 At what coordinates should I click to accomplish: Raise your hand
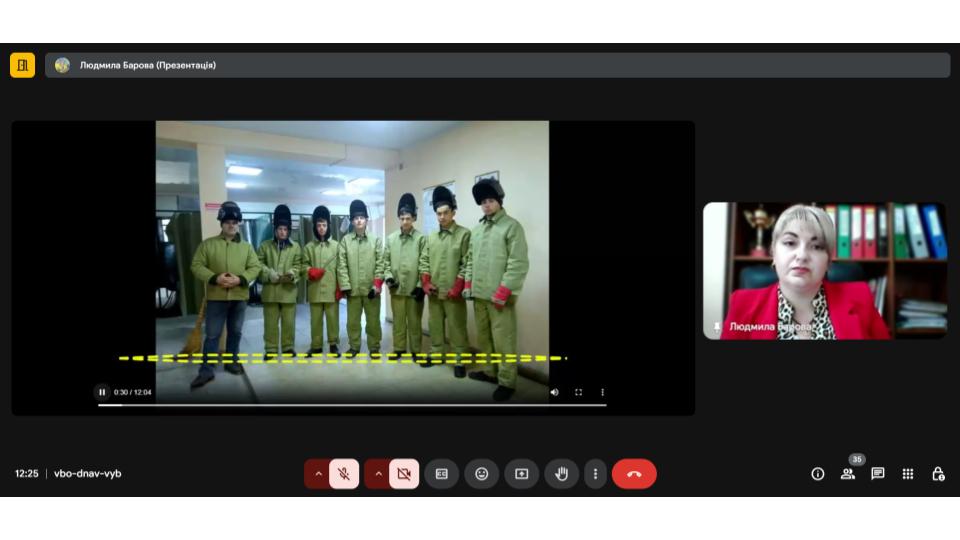(561, 474)
